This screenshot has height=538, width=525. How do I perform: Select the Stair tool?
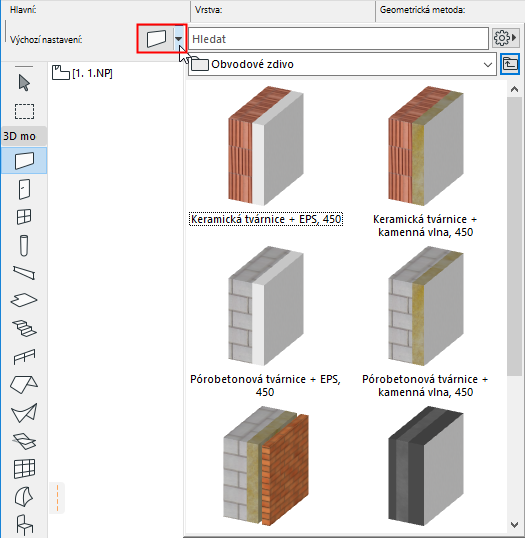(x=24, y=328)
